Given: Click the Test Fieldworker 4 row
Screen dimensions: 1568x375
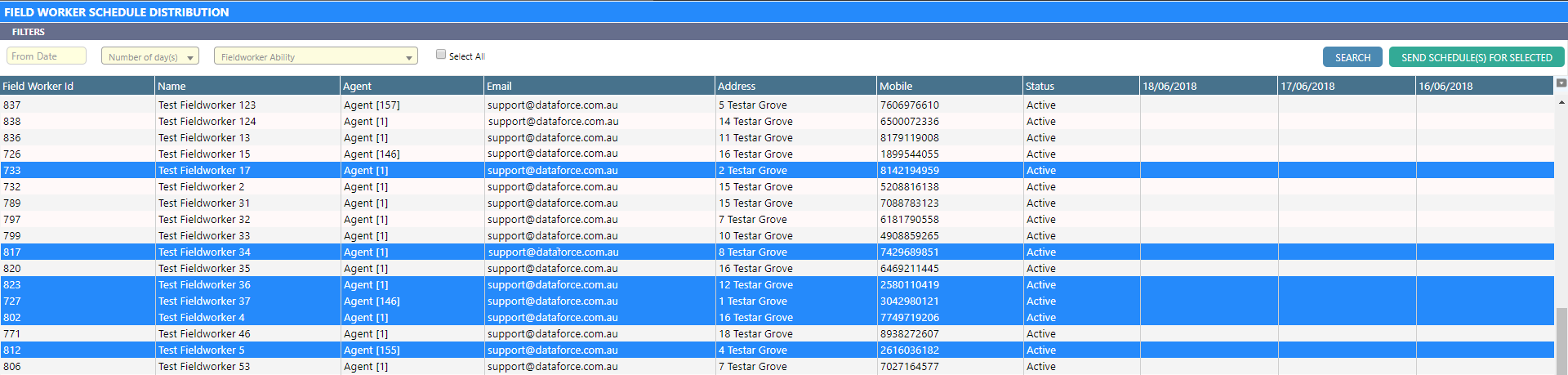Looking at the screenshot, I should pyautogui.click(x=777, y=317).
